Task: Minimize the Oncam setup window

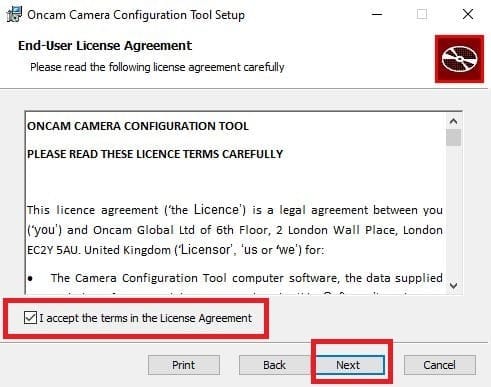Action: (377, 14)
